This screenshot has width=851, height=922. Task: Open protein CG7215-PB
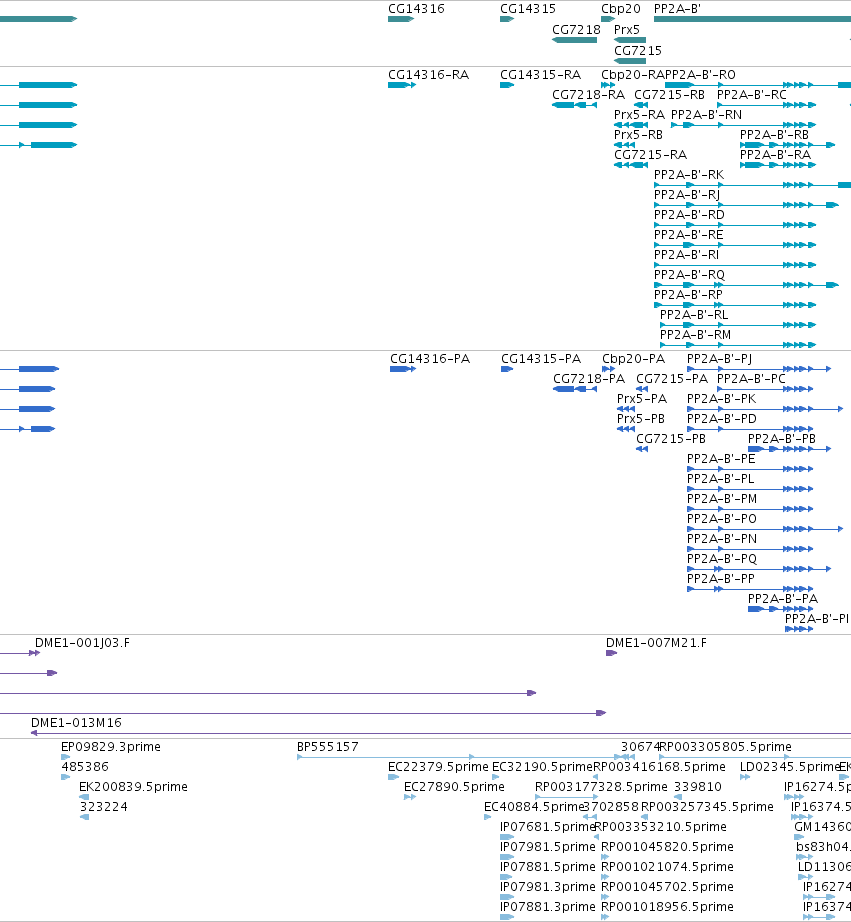pos(671,439)
